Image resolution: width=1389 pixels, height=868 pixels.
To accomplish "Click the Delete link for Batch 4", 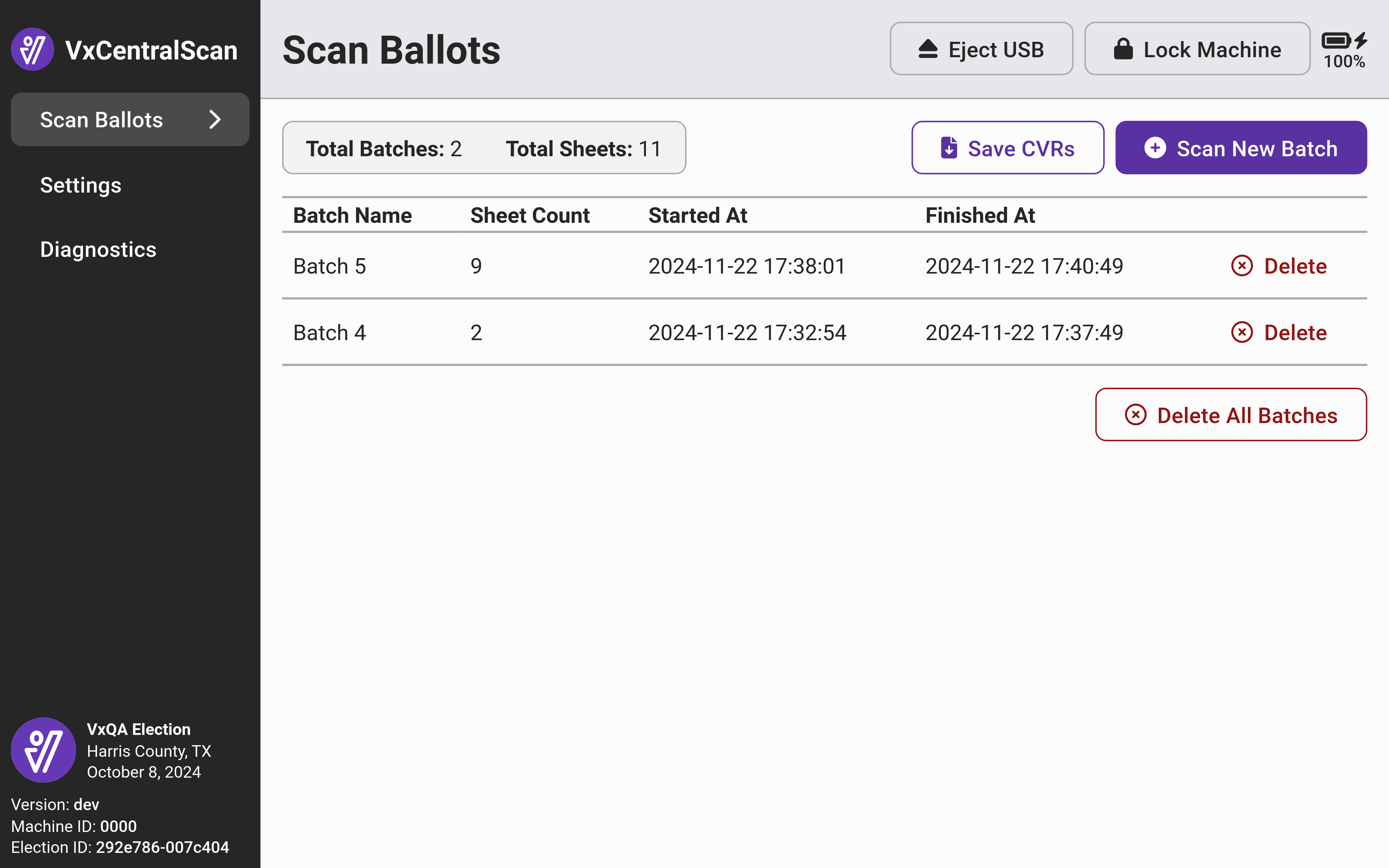I will pyautogui.click(x=1295, y=332).
